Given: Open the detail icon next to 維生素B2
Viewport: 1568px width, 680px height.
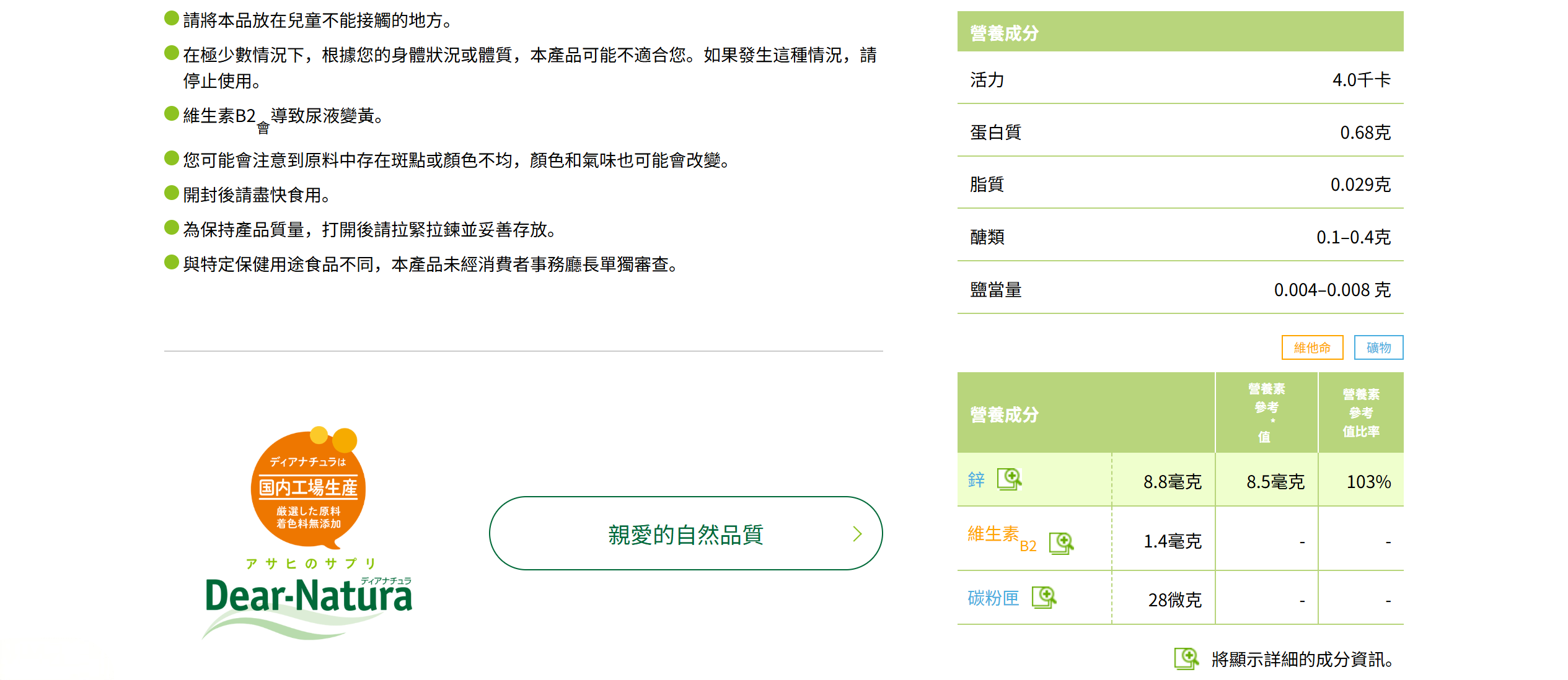Looking at the screenshot, I should (1061, 543).
